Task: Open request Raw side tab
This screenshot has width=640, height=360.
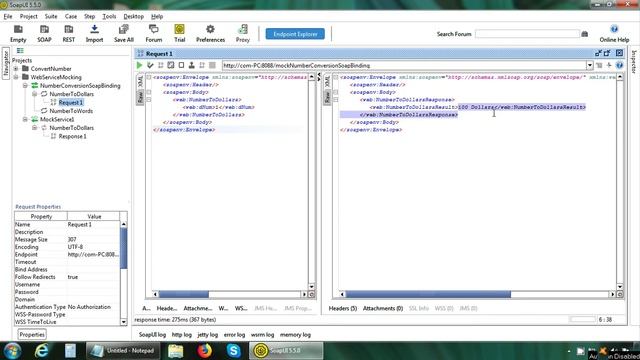Action: tap(140, 97)
